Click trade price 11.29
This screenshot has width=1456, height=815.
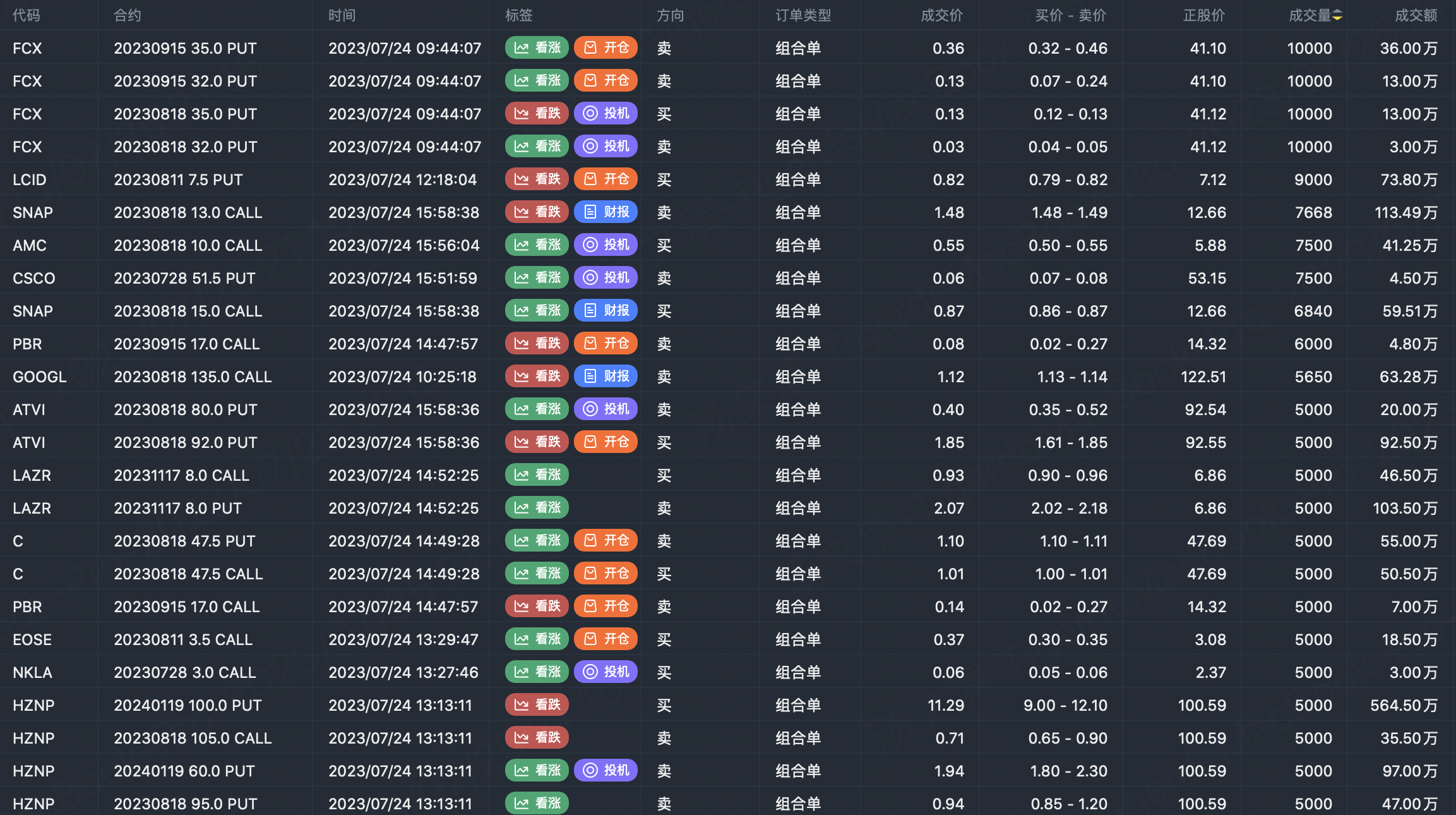coord(946,706)
